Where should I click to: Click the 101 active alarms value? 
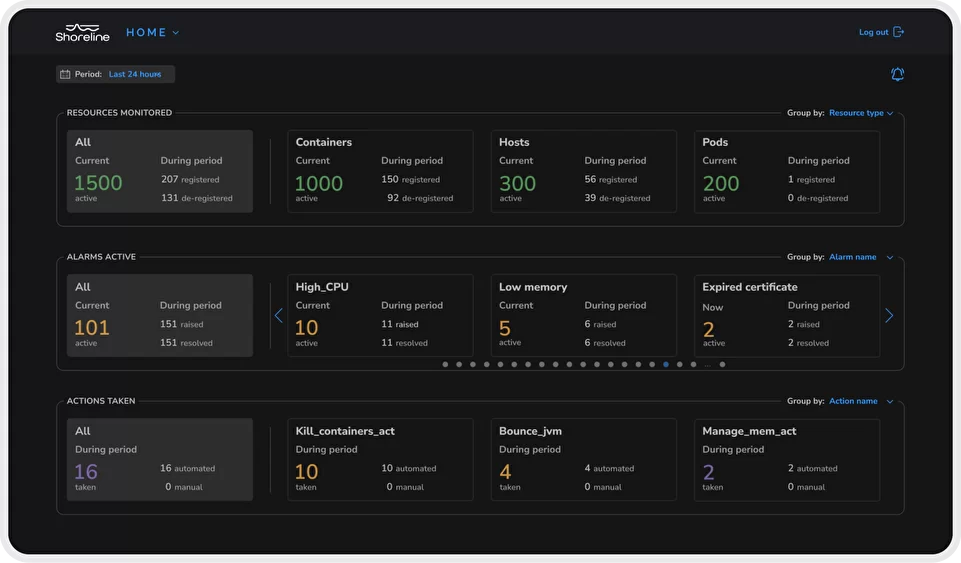pyautogui.click(x=92, y=328)
